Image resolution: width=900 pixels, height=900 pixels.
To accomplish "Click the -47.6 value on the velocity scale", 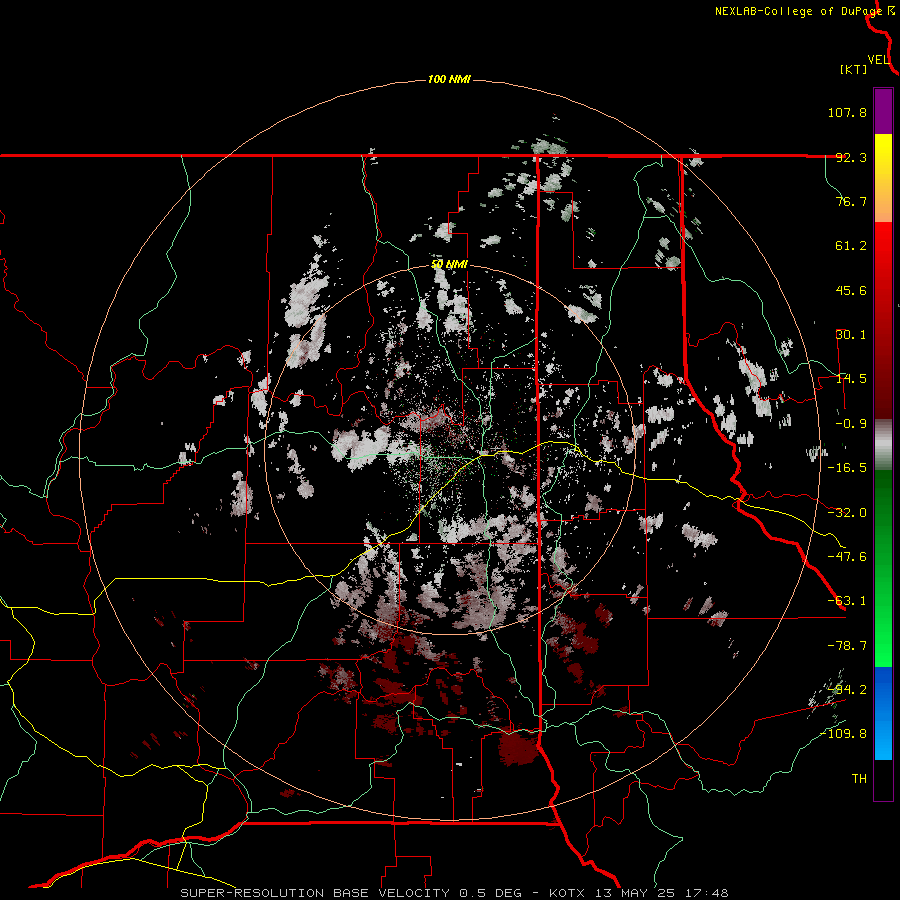I will [847, 557].
